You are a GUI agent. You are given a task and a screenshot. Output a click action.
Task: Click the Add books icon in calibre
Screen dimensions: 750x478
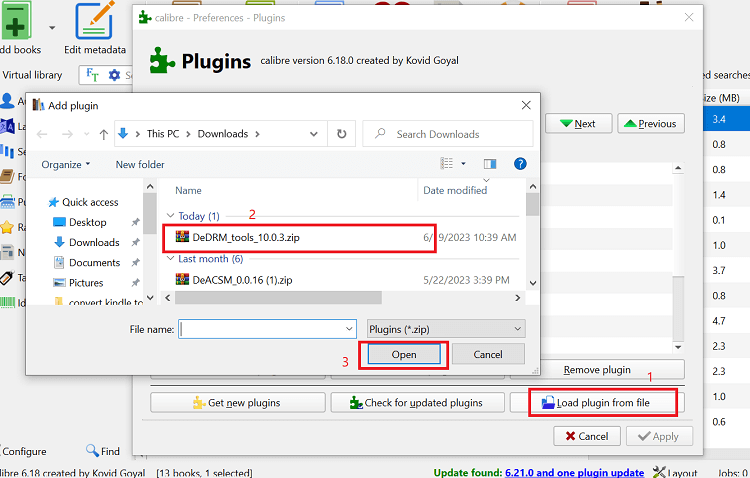tap(16, 20)
